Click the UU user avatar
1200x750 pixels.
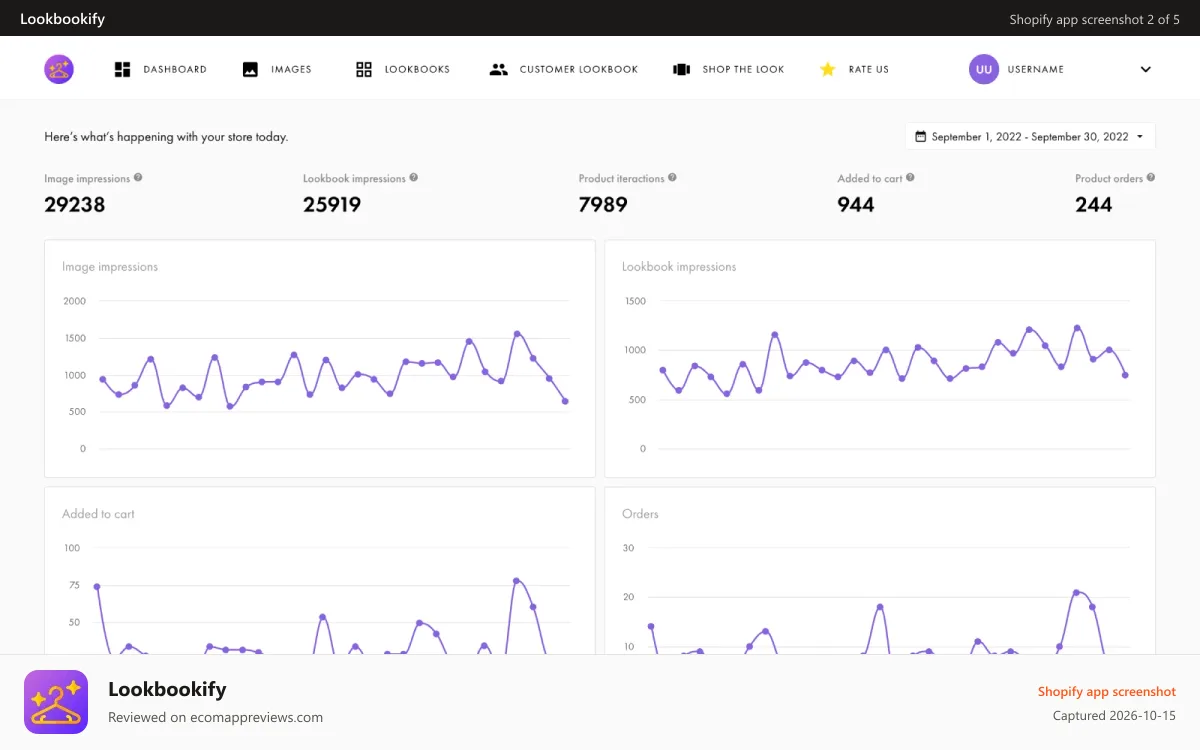pyautogui.click(x=984, y=69)
